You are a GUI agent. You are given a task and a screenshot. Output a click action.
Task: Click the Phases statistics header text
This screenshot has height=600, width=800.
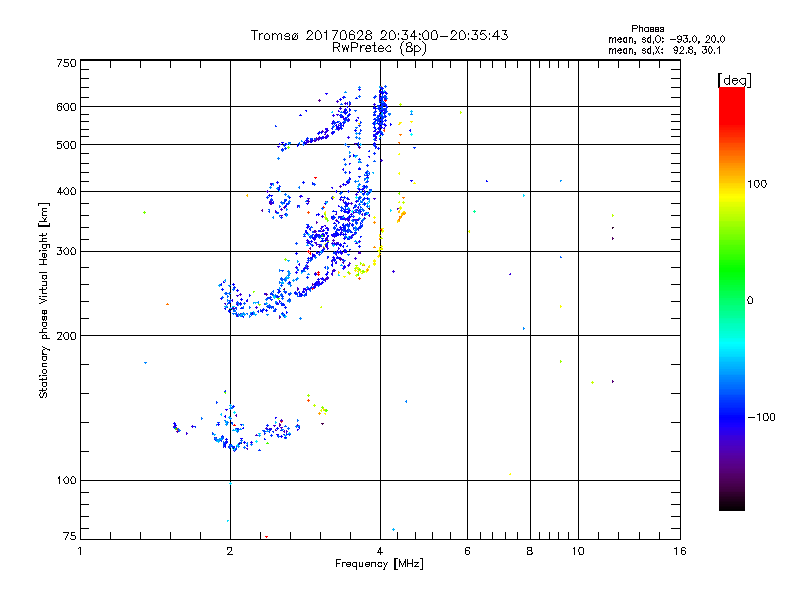pyautogui.click(x=647, y=29)
